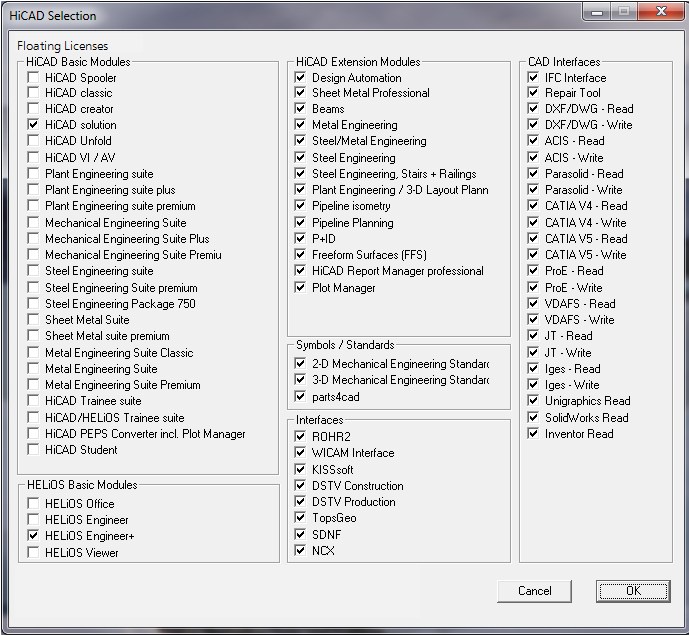The height and width of the screenshot is (635, 689).
Task: Uncheck the DSTV Production checkbox
Action: [301, 501]
